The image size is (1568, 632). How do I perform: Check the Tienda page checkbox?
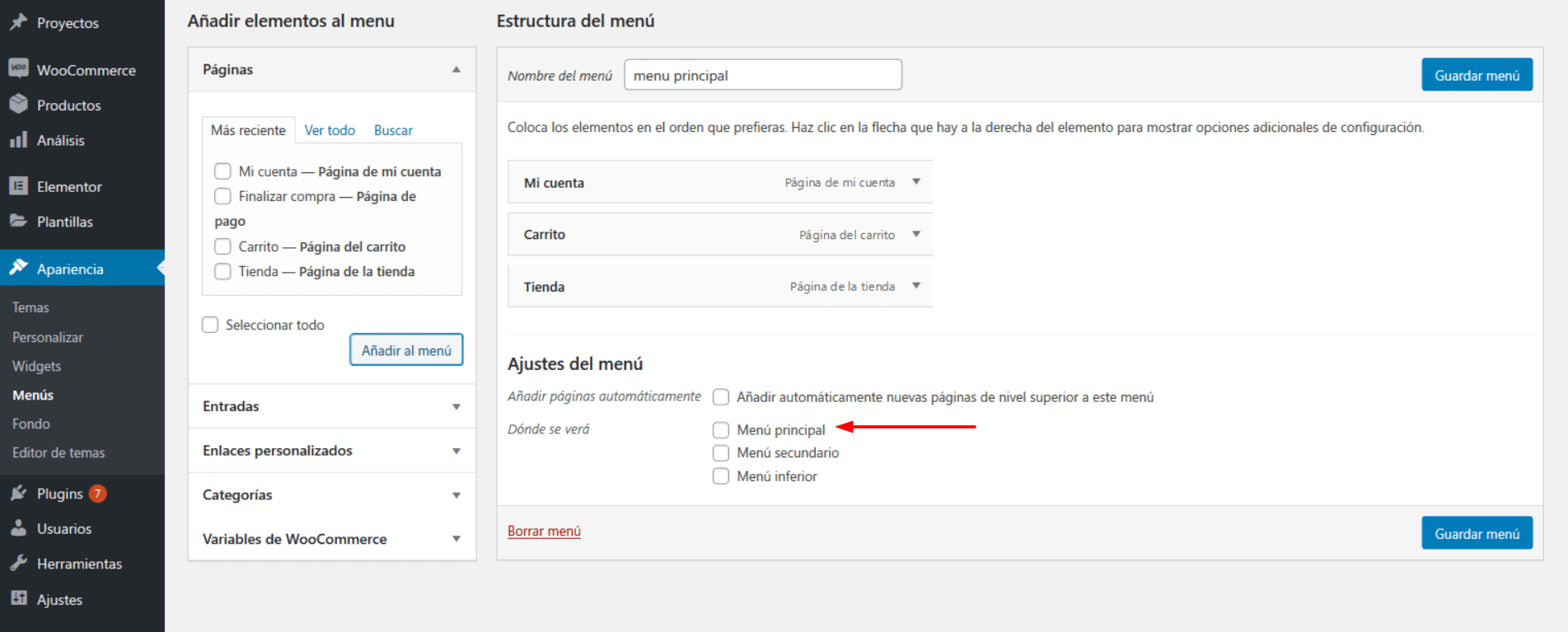[222, 271]
